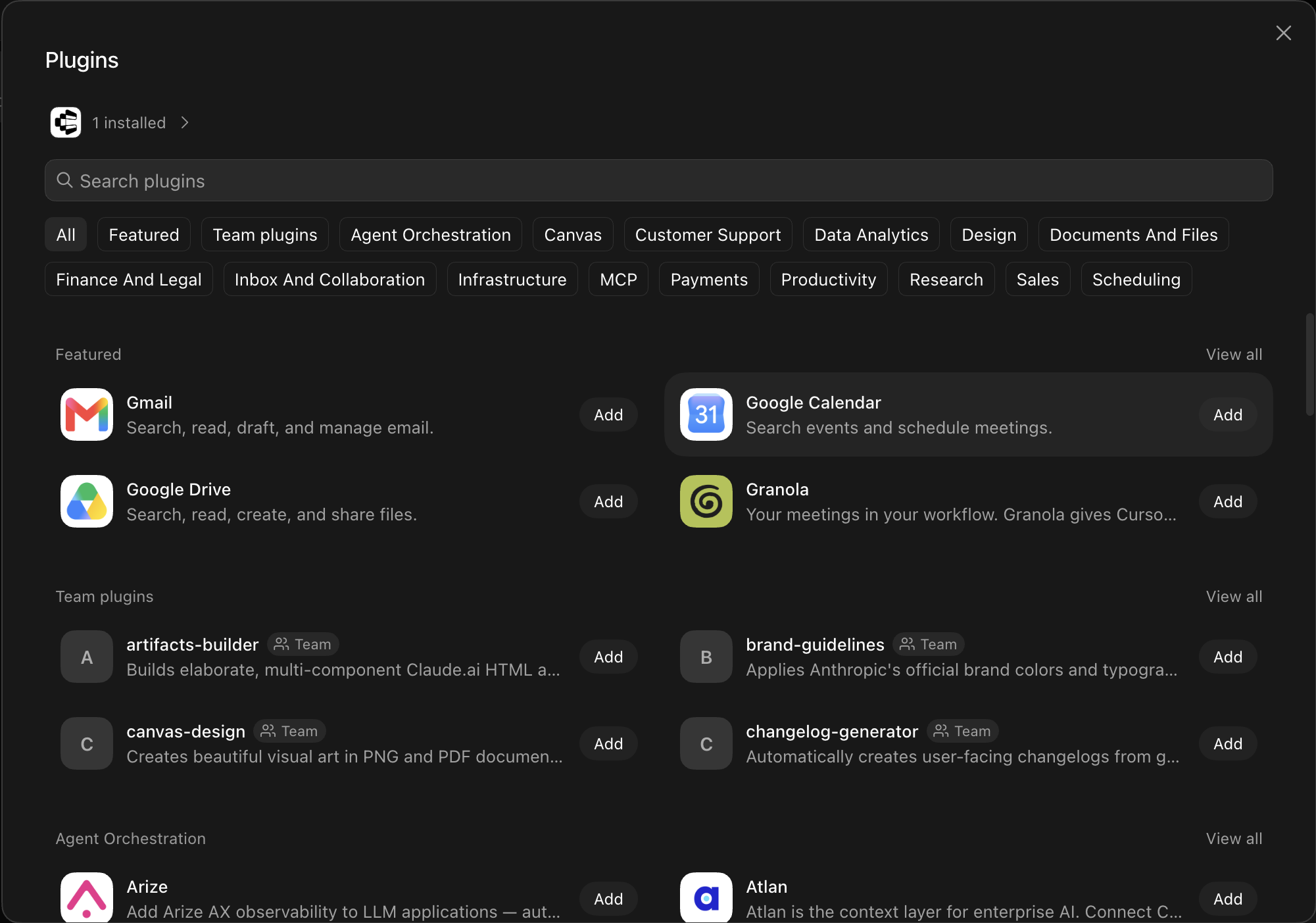This screenshot has width=1316, height=923.
Task: Open the changelog-generator plugin title
Action: tap(832, 732)
